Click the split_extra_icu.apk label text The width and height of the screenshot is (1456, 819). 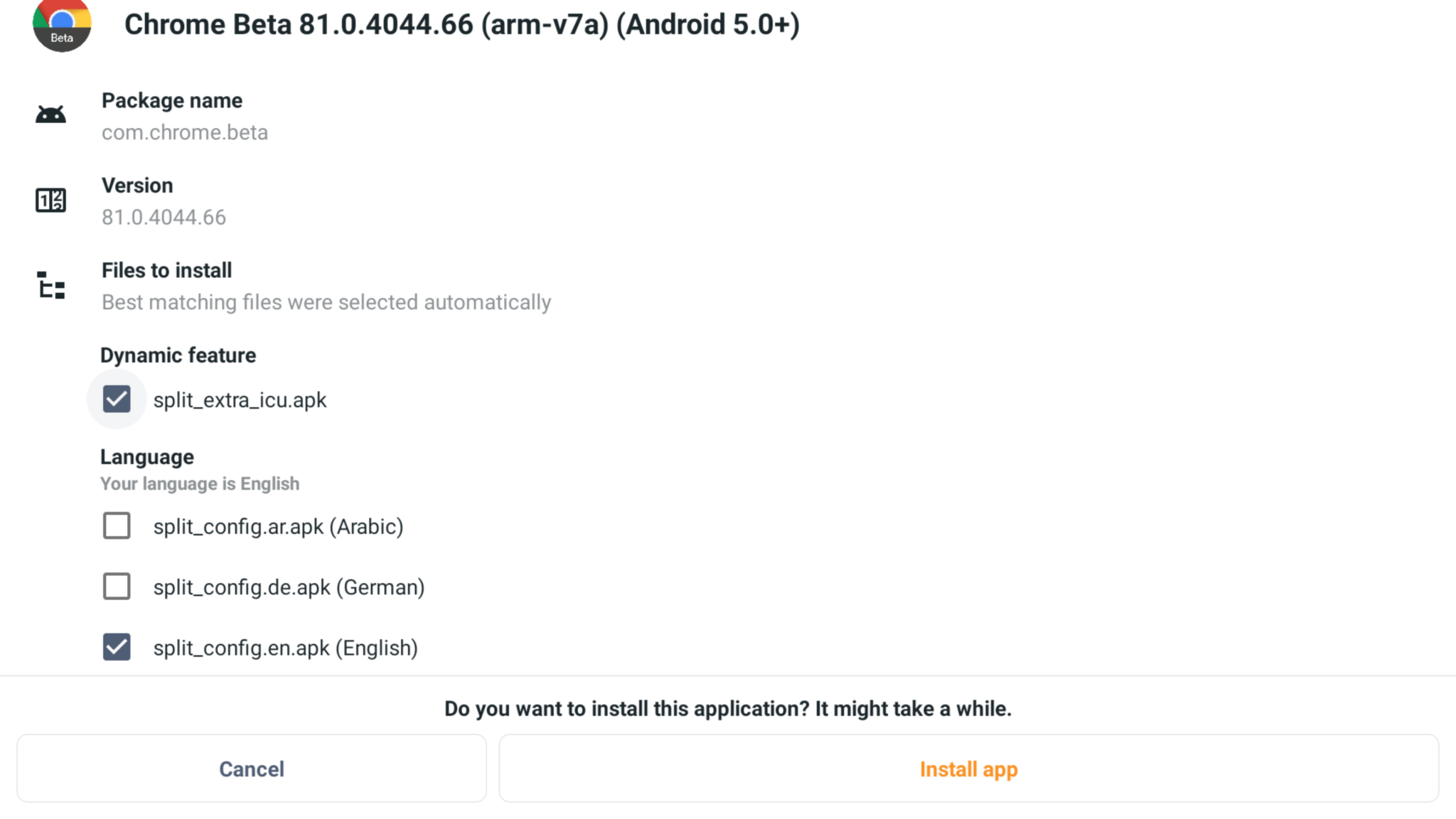(x=240, y=400)
